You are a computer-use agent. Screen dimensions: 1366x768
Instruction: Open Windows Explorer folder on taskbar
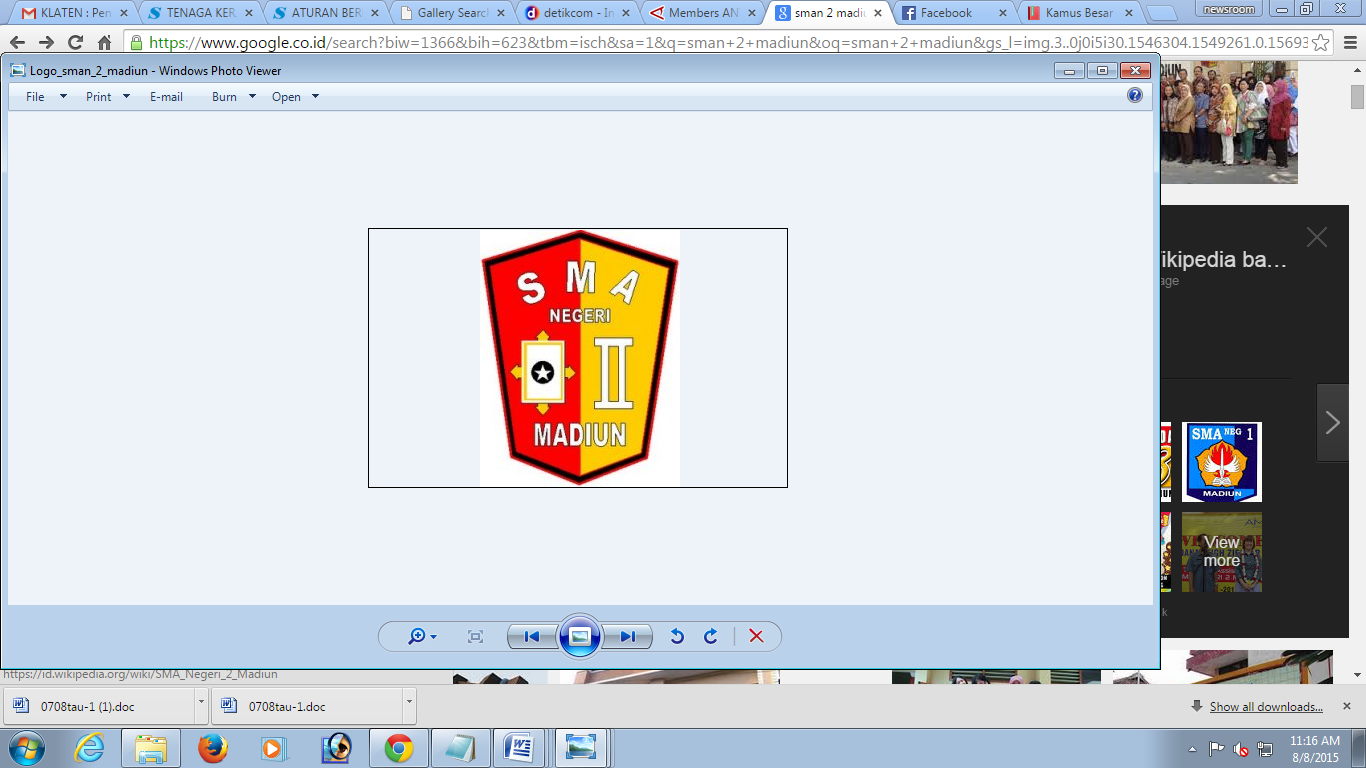(151, 748)
